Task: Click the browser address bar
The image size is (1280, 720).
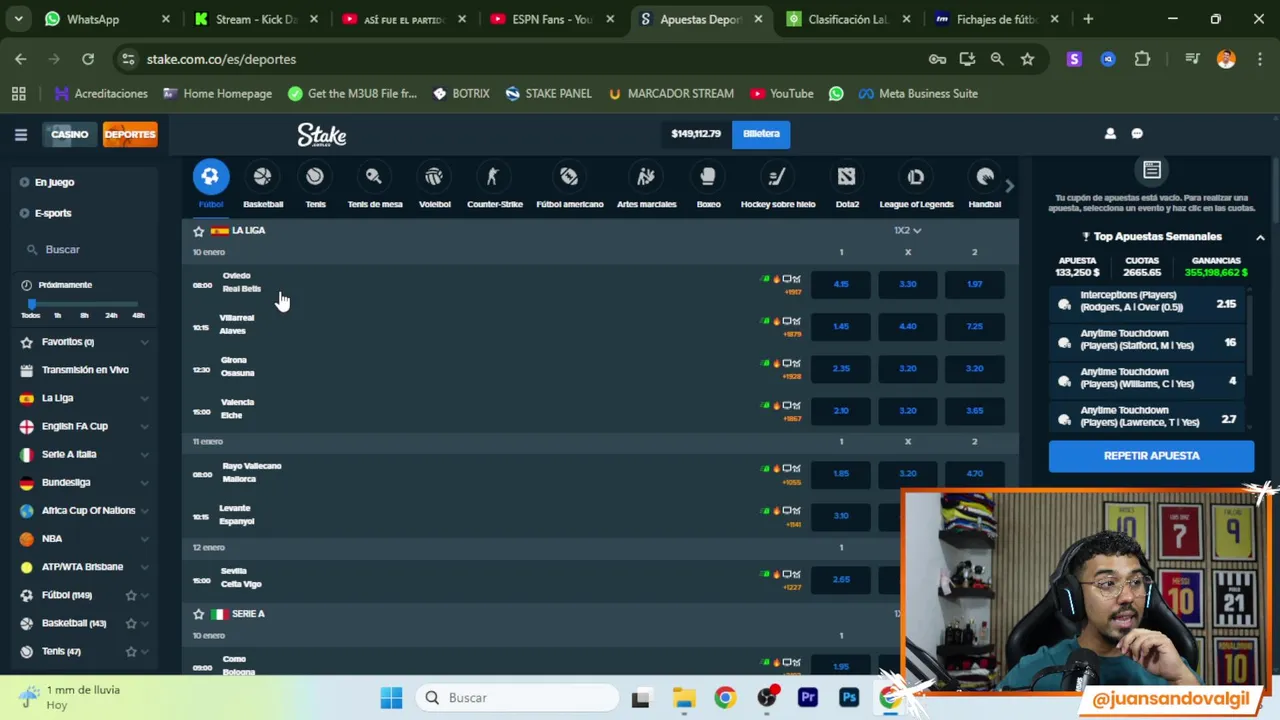Action: coord(520,59)
